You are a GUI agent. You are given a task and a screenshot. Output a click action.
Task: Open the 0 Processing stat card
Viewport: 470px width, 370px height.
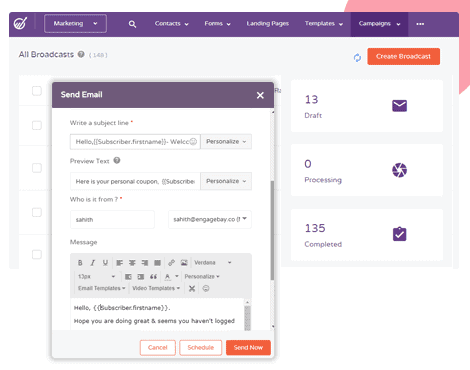pyautogui.click(x=367, y=170)
